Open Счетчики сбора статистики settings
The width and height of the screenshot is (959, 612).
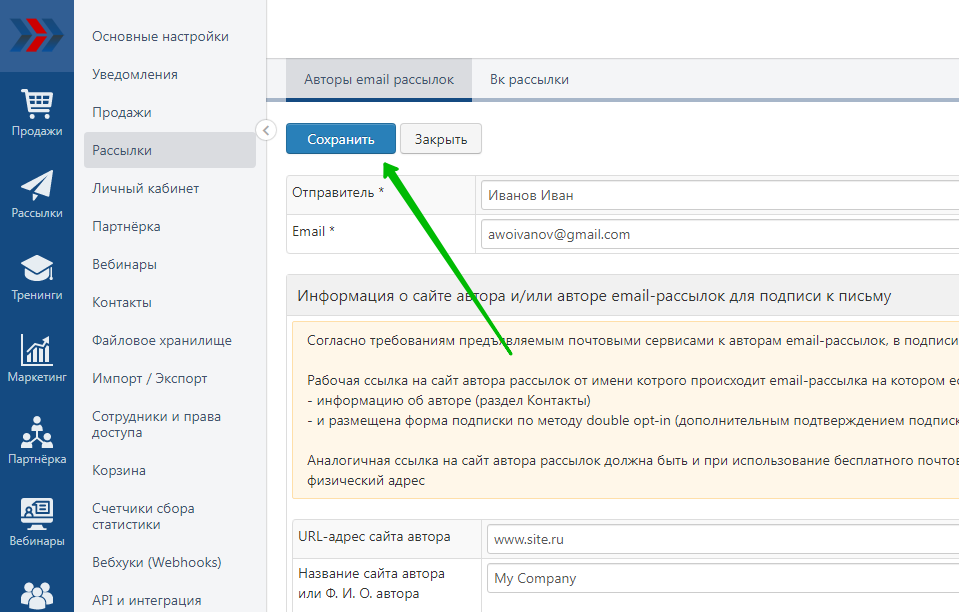tap(143, 517)
